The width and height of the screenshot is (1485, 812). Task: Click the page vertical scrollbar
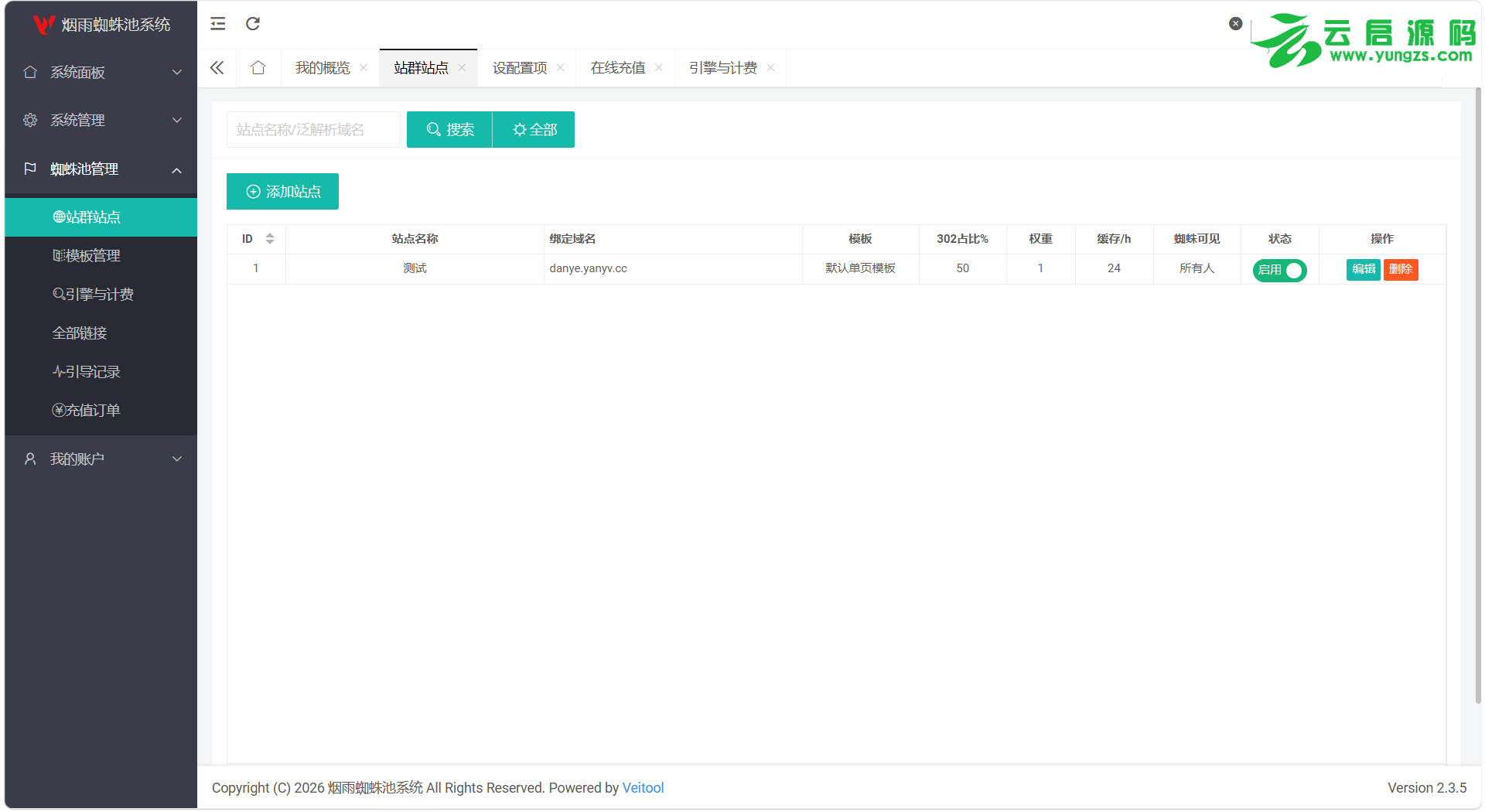coord(1477,394)
